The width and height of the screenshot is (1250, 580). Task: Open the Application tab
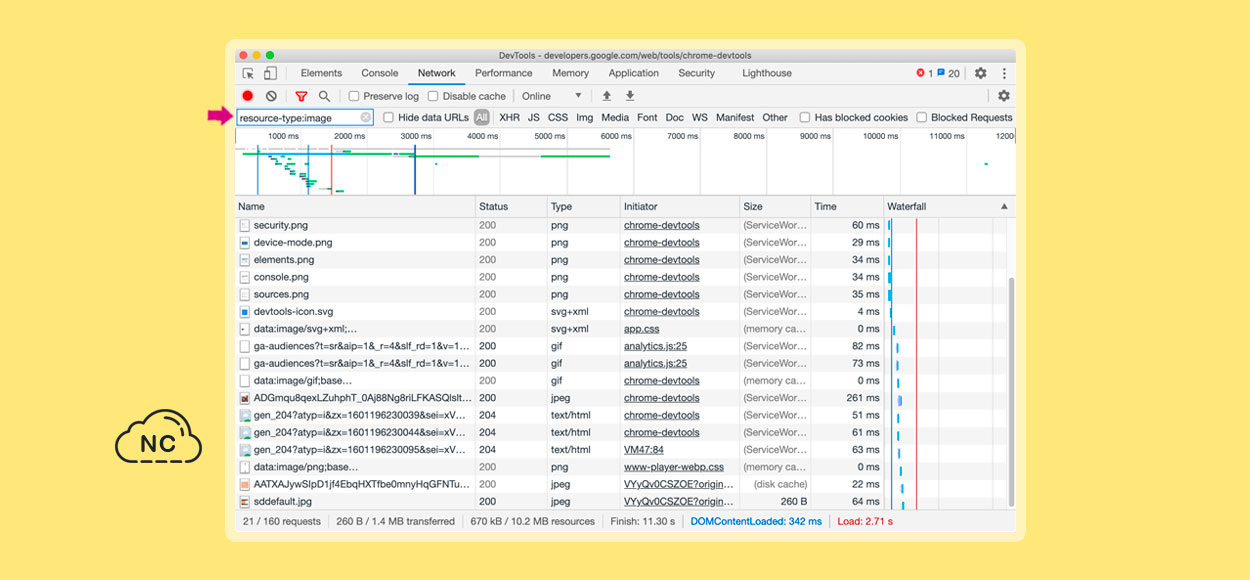(634, 73)
